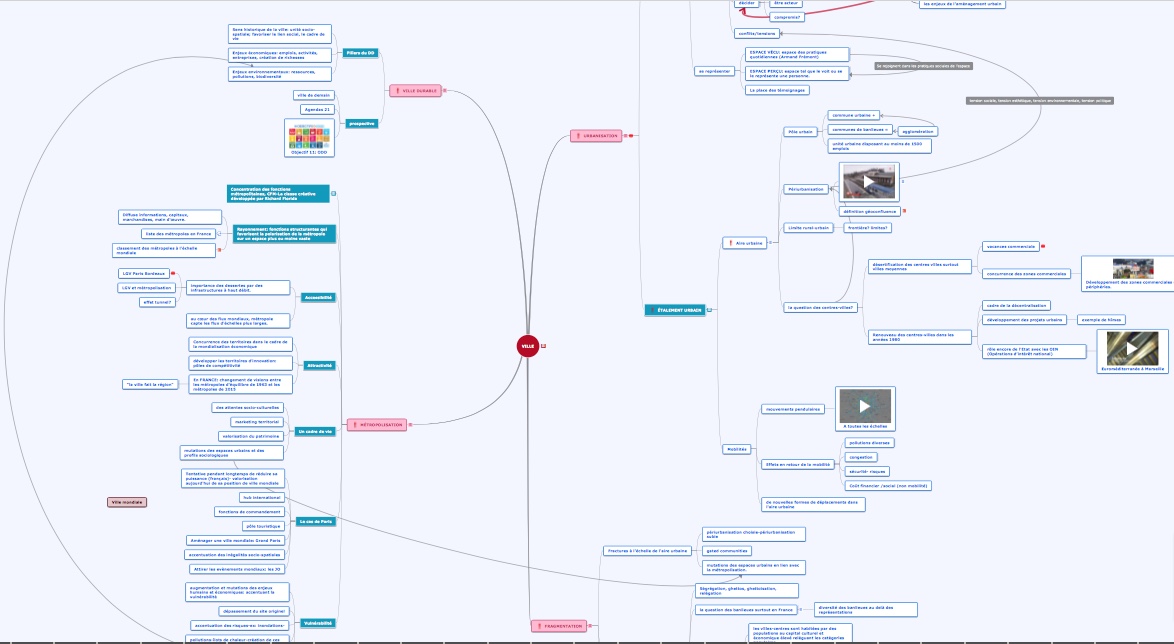
Task: Open the zones commerciales périphériques image
Action: [1133, 269]
